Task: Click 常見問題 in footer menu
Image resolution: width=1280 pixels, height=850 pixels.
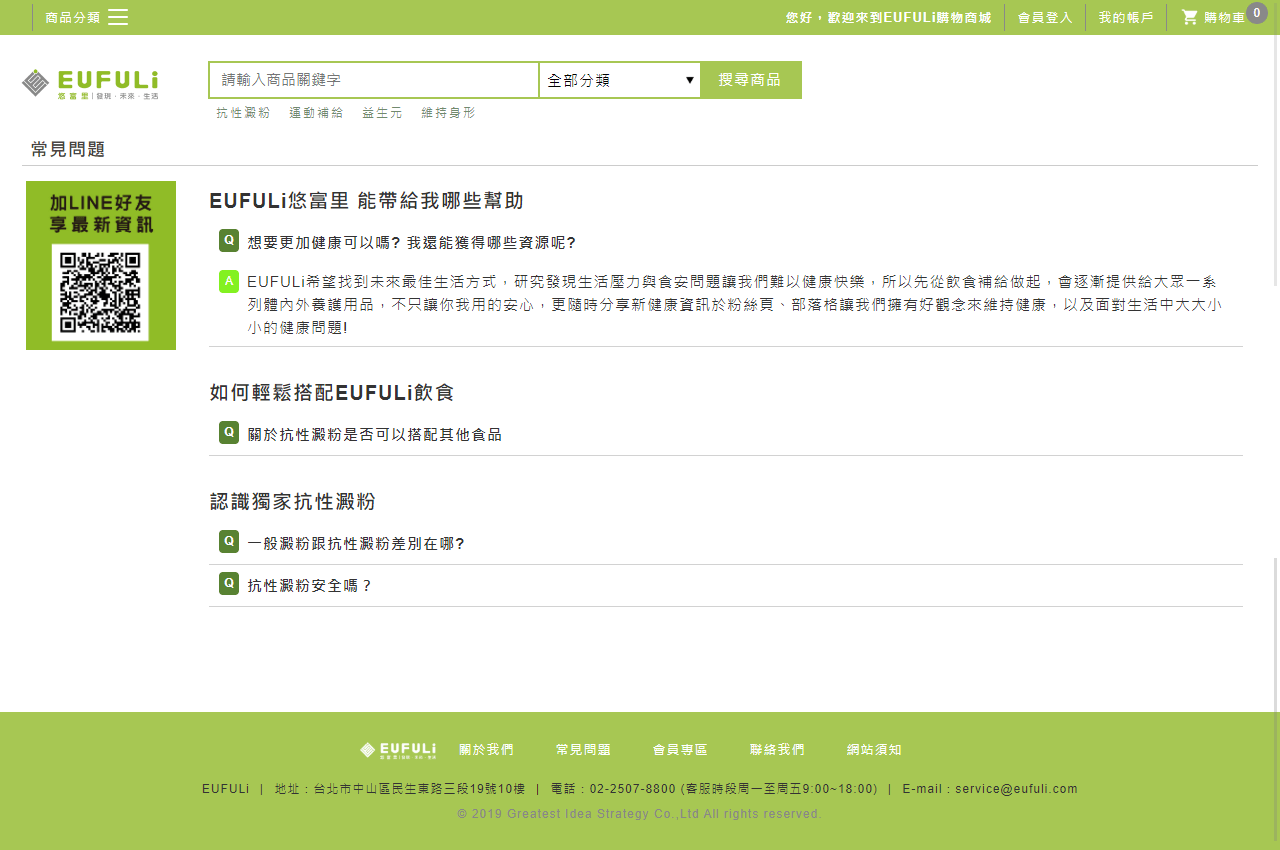Action: (583, 750)
